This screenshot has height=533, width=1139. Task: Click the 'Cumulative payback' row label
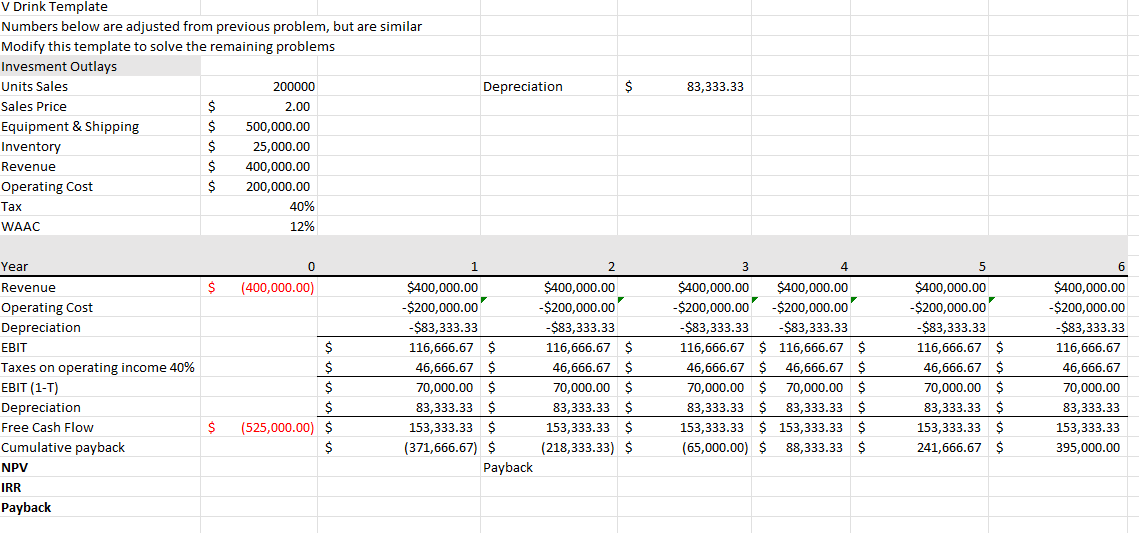coord(62,447)
